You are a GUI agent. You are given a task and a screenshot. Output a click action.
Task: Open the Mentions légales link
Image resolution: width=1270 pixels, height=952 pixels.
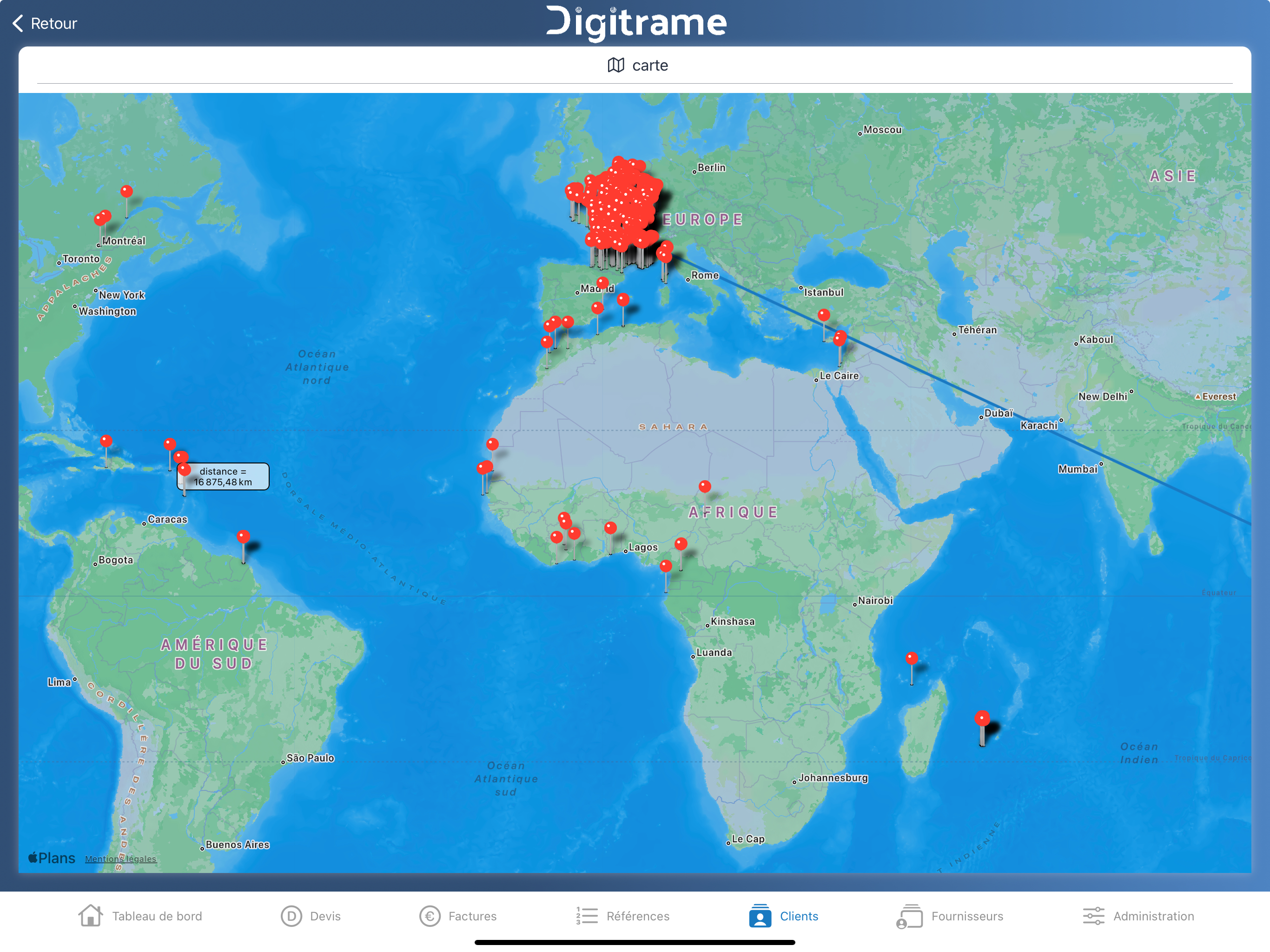pyautogui.click(x=120, y=859)
